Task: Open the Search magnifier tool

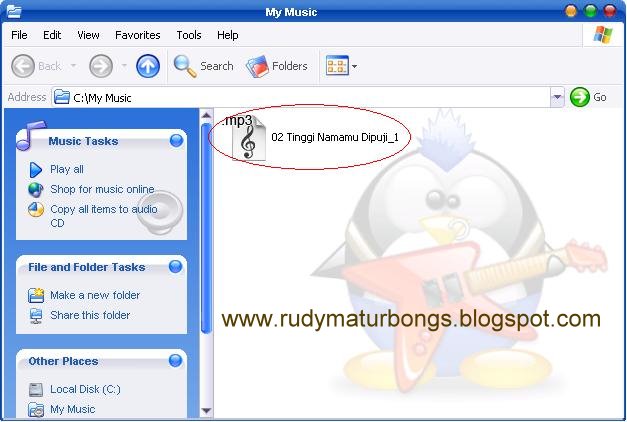Action: 184,66
